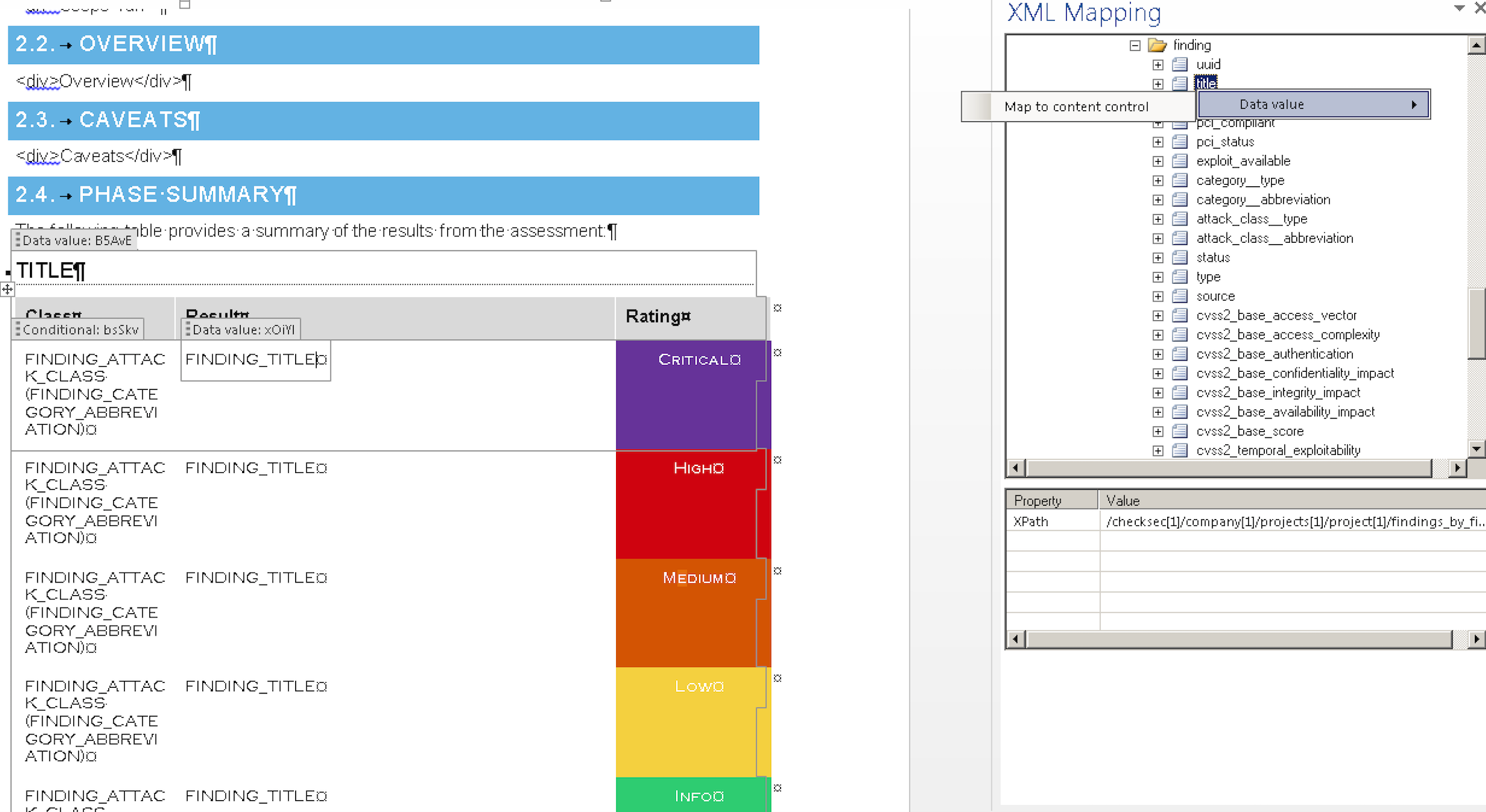Click the XPath value cell

(x=1293, y=522)
